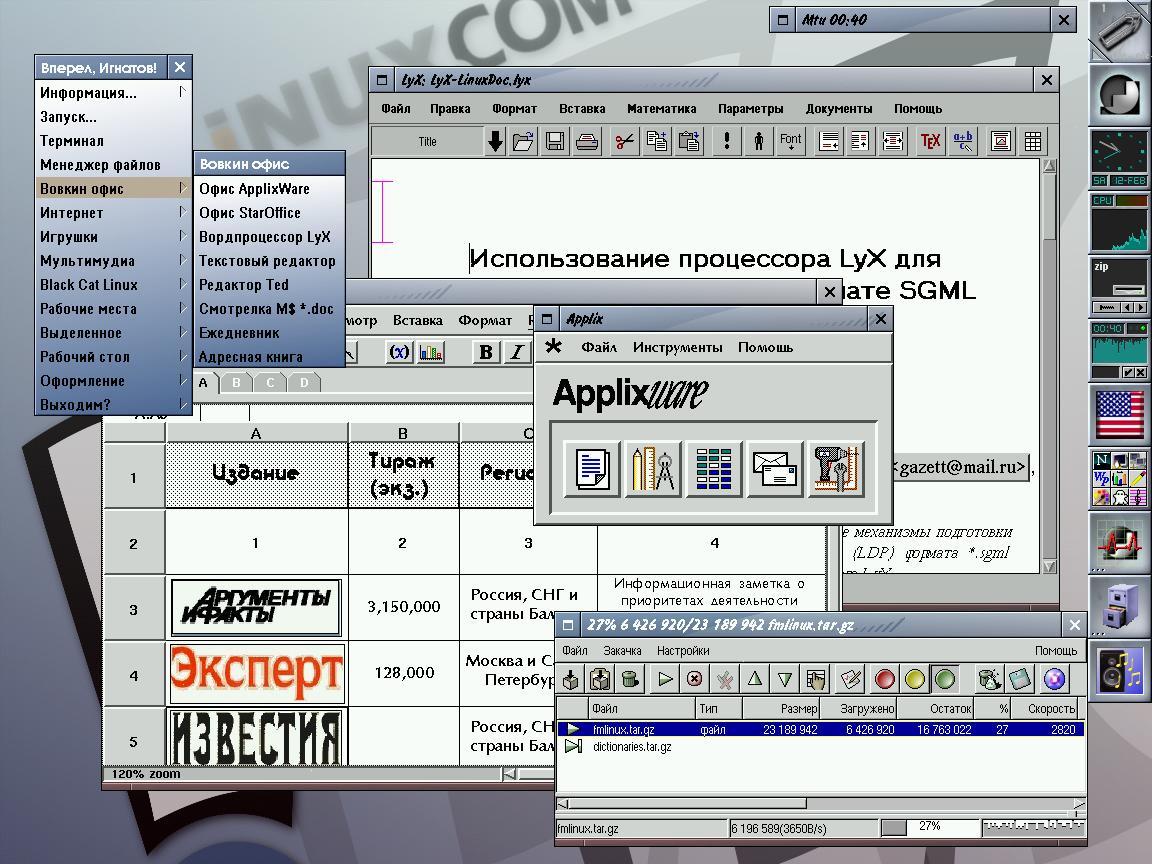Click the US flag keyboard layout applet

pos(1119,414)
